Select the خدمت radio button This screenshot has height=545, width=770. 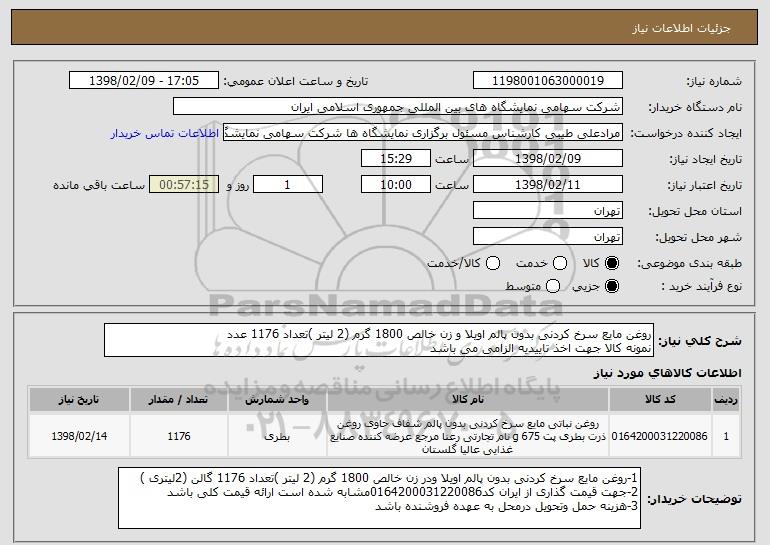[x=560, y=263]
